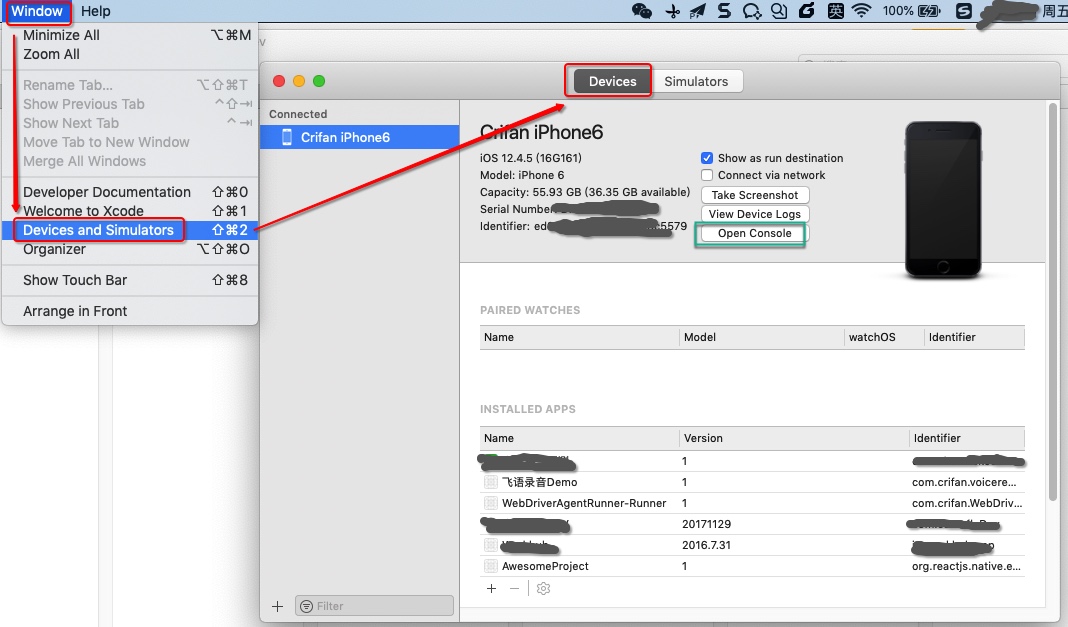Click the Model: iPhone 6 text
The height and width of the screenshot is (627, 1068).
pos(522,175)
